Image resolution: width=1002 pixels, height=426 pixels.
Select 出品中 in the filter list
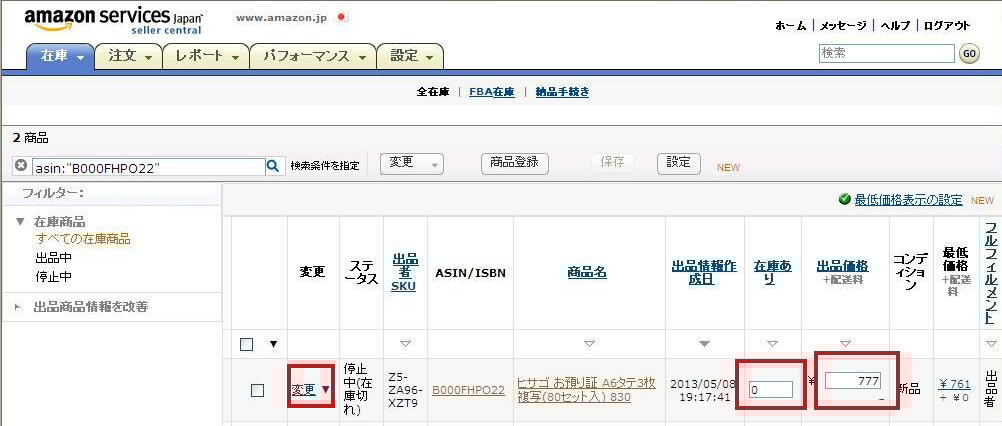54,258
